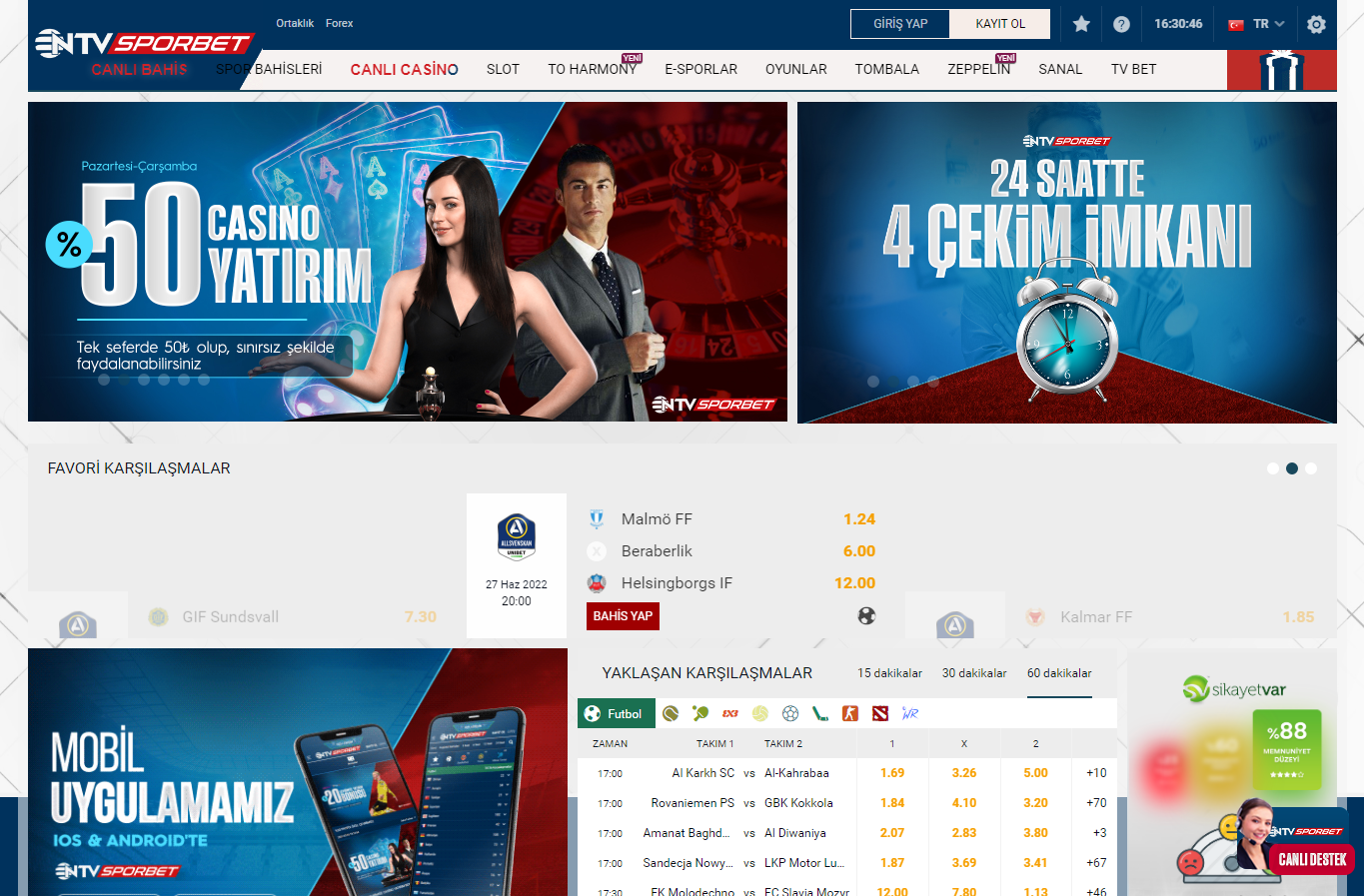Select the handball sport icon
This screenshot has height=896, width=1364.
coord(790,713)
